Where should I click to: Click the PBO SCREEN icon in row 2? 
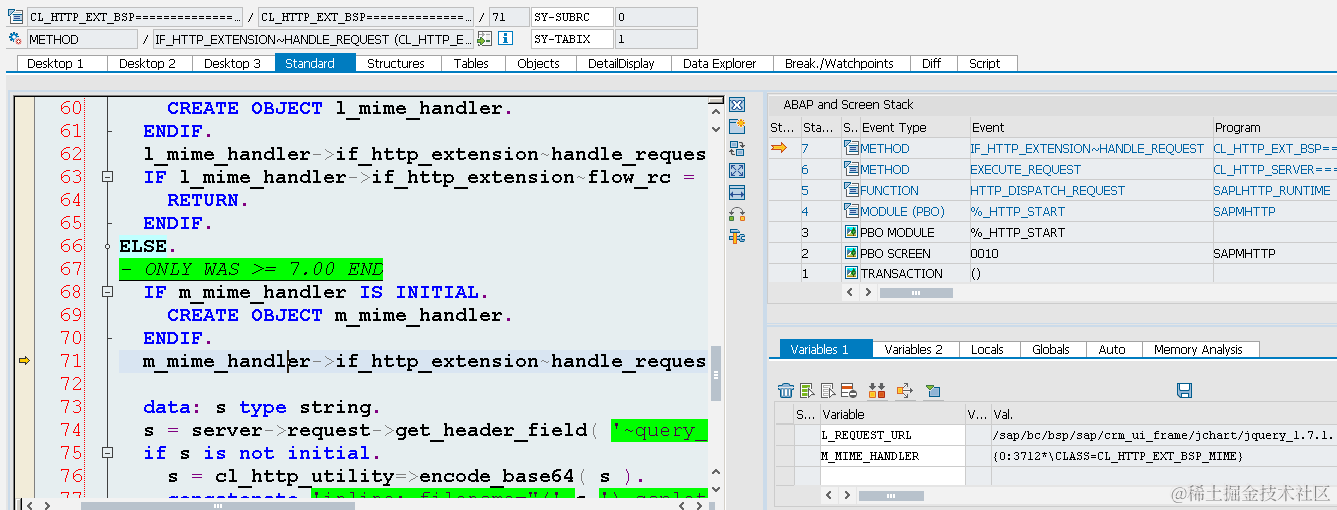tap(851, 253)
